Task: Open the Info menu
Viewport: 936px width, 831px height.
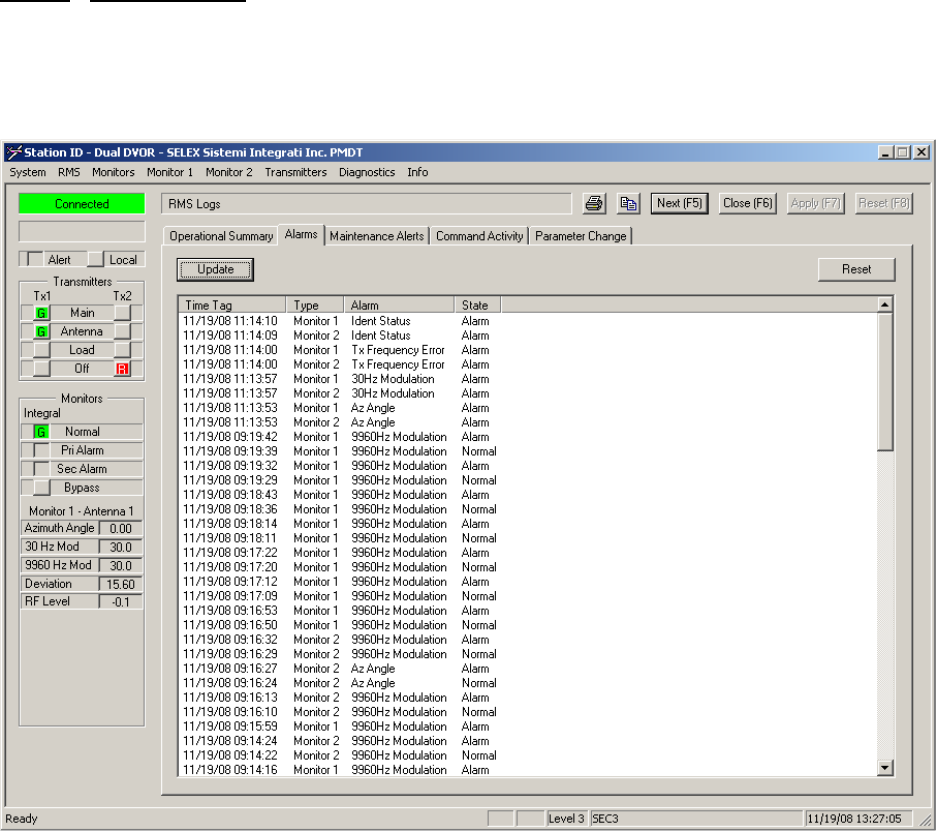Action: 417,173
